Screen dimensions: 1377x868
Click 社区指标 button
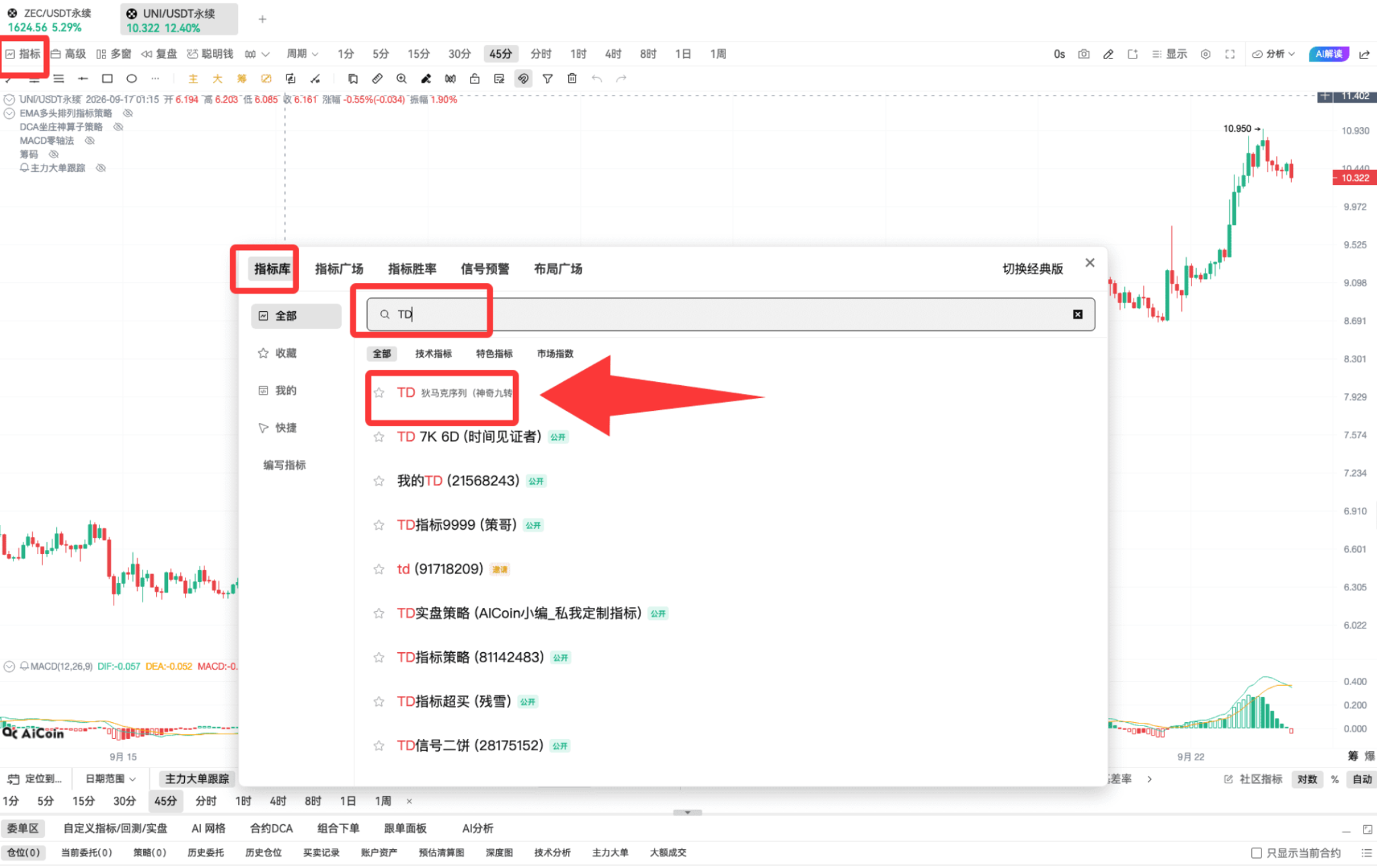click(x=1253, y=779)
